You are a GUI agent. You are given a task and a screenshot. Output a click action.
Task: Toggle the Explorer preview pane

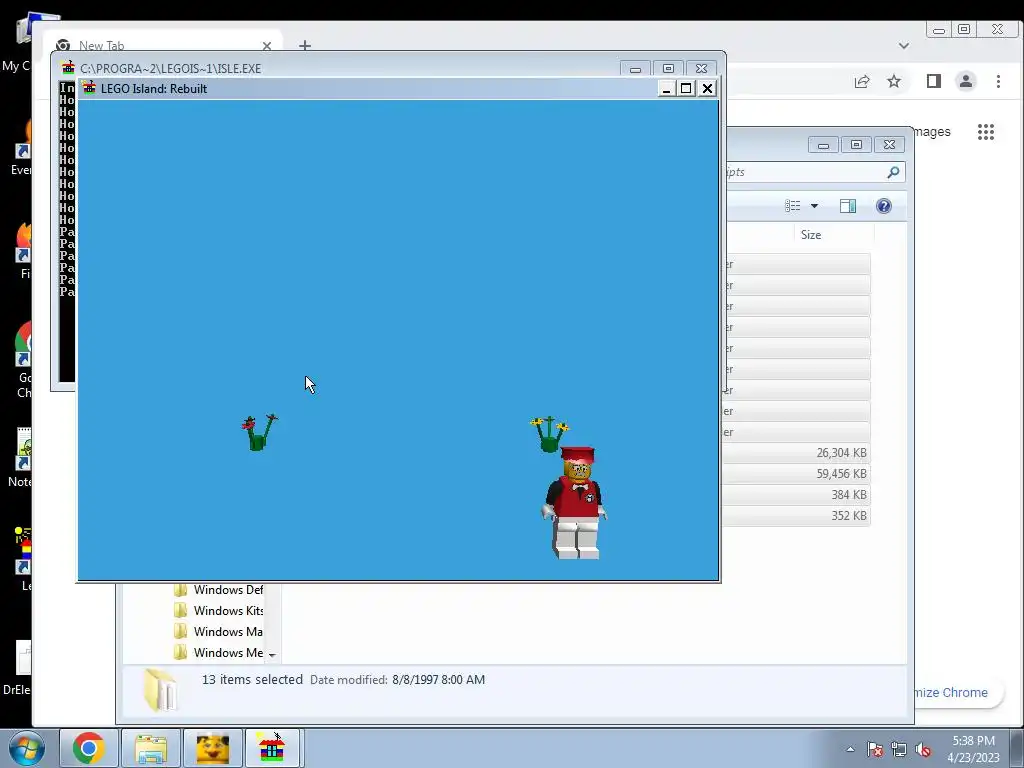click(848, 206)
